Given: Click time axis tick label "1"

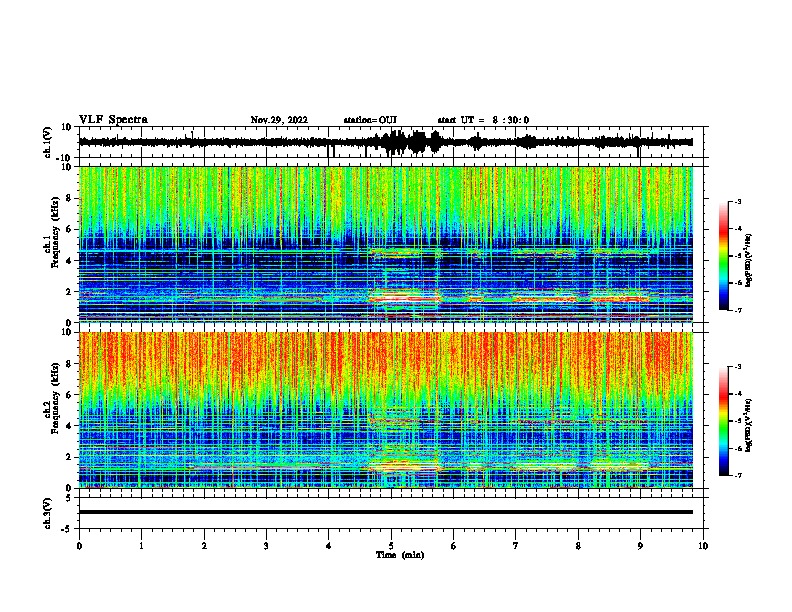Looking at the screenshot, I should tap(141, 546).
